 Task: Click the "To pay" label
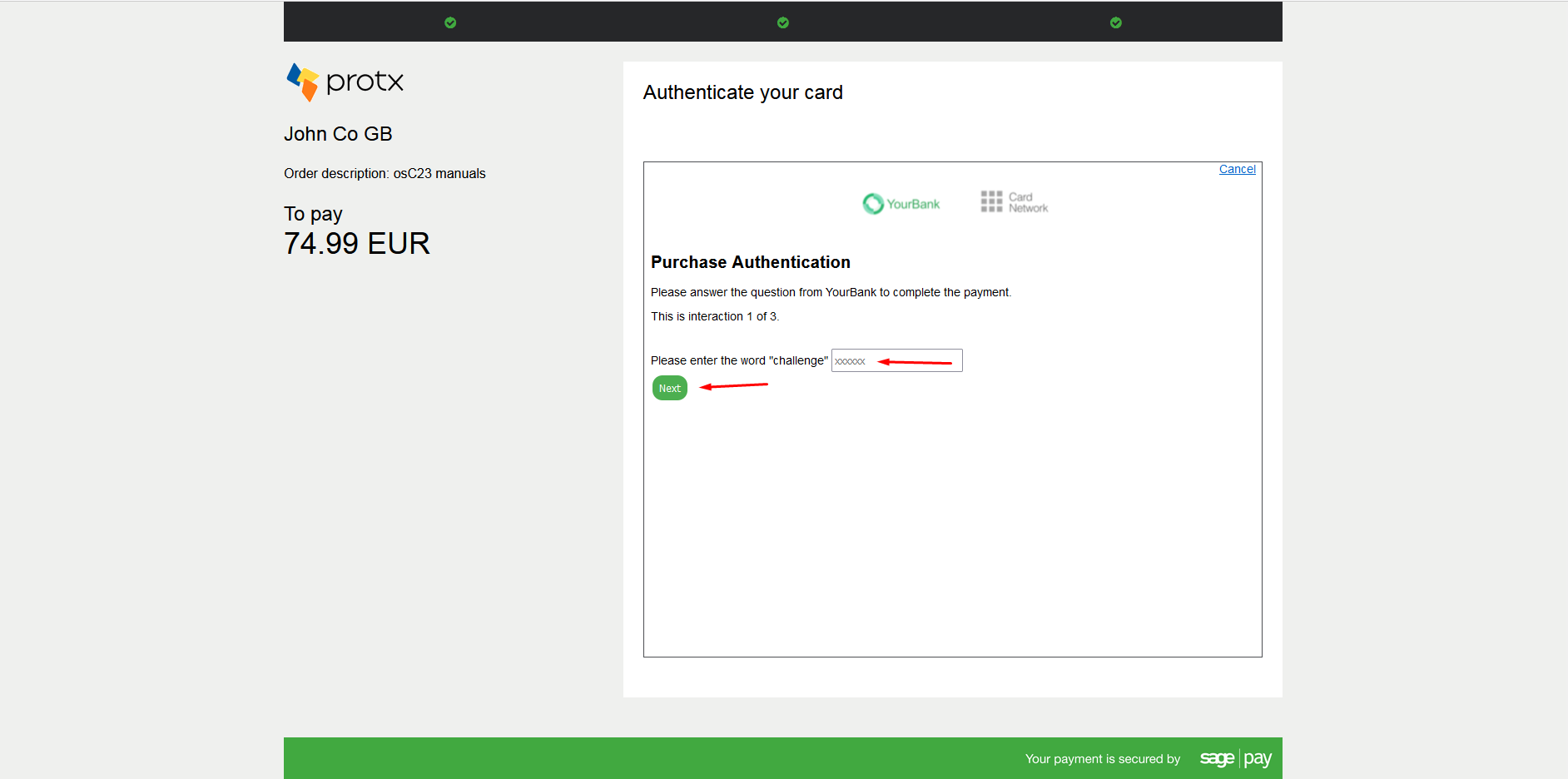[313, 214]
